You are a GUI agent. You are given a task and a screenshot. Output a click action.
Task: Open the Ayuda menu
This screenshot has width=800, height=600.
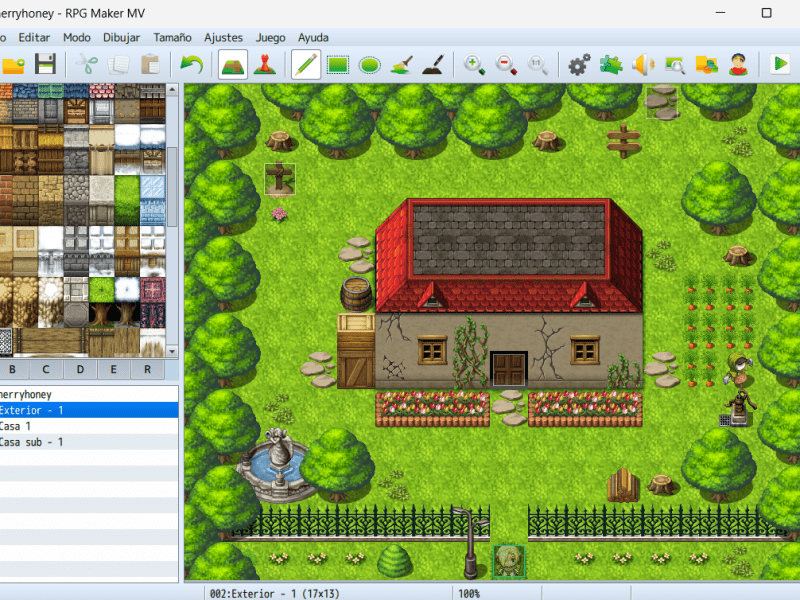coord(313,37)
